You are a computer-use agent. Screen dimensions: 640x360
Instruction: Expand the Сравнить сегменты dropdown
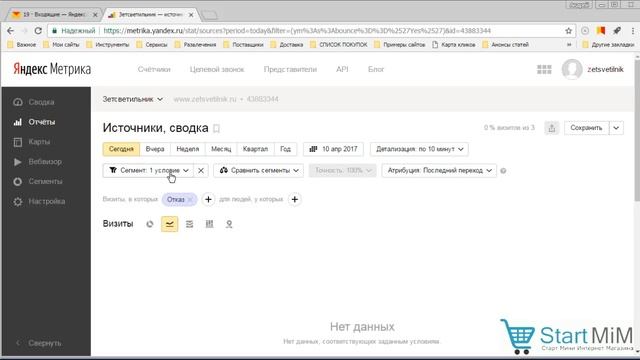tap(259, 170)
